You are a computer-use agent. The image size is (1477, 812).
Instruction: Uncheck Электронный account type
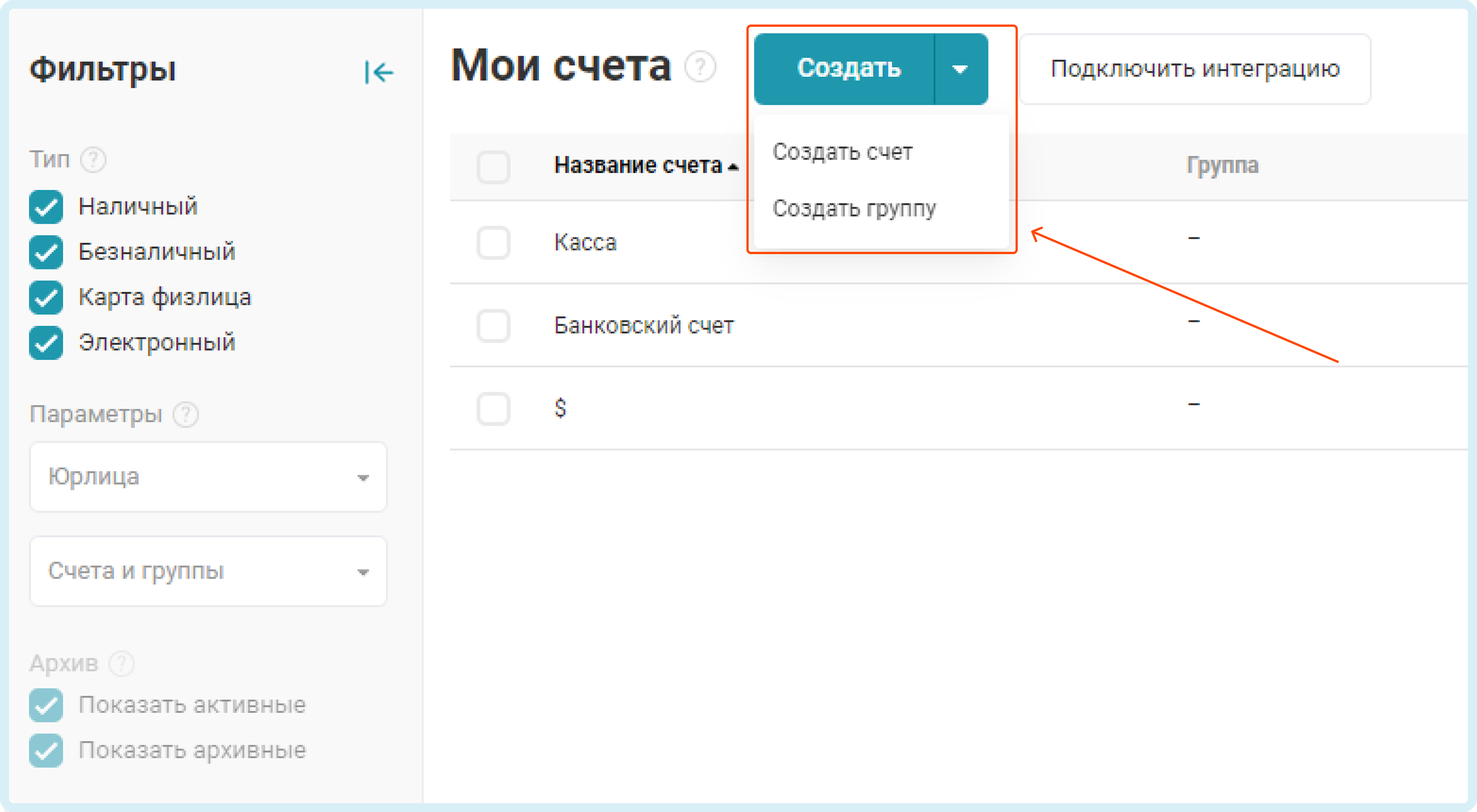47,342
